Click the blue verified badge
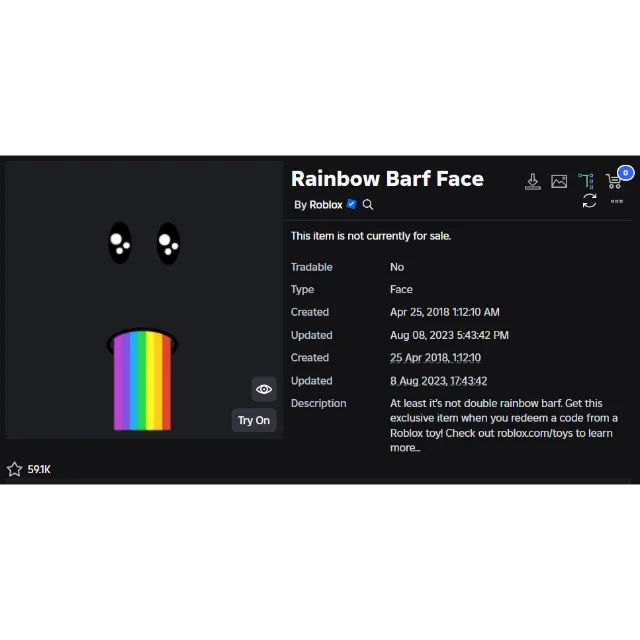 click(351, 204)
